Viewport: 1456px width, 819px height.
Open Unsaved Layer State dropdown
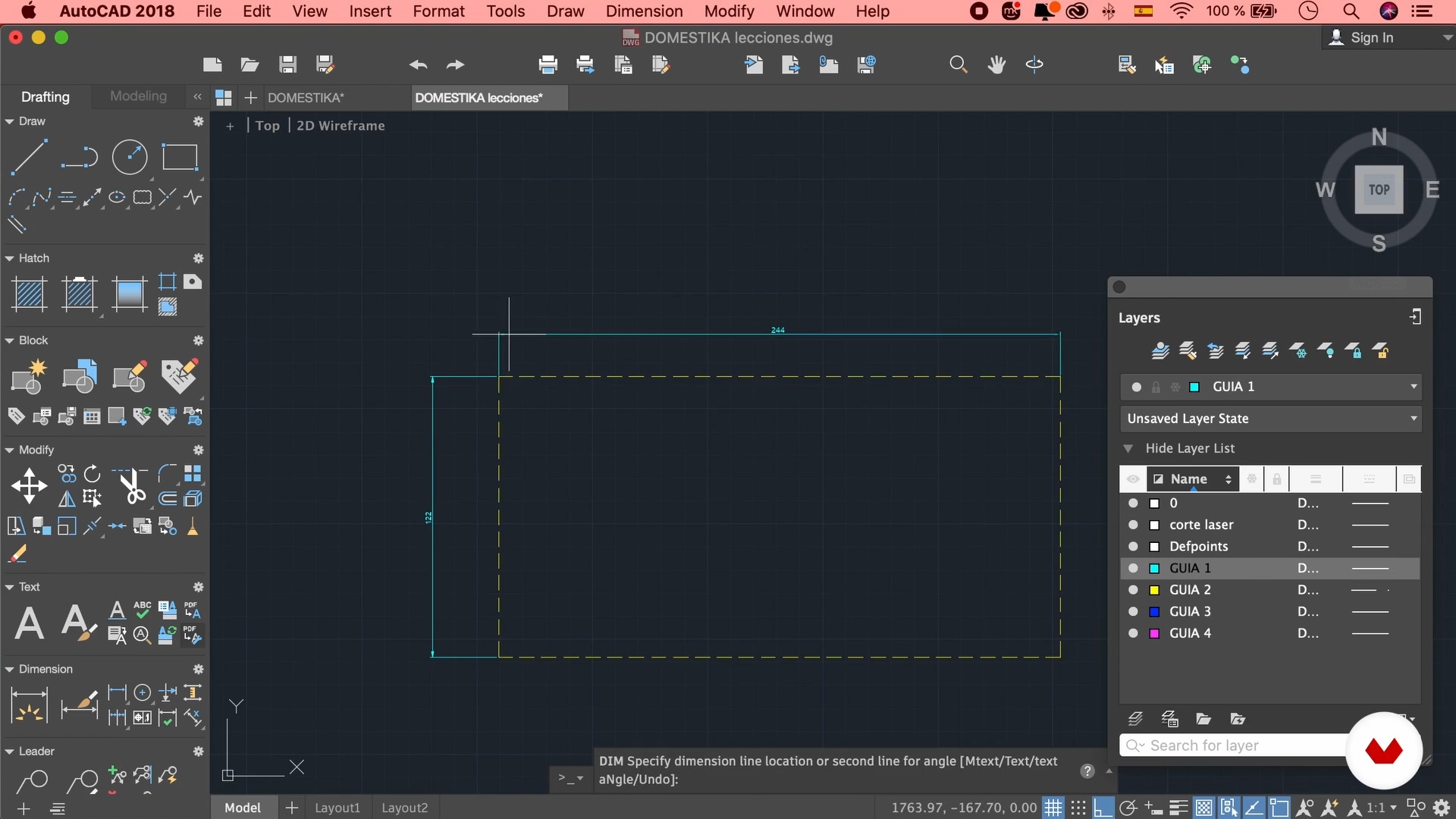[1414, 419]
